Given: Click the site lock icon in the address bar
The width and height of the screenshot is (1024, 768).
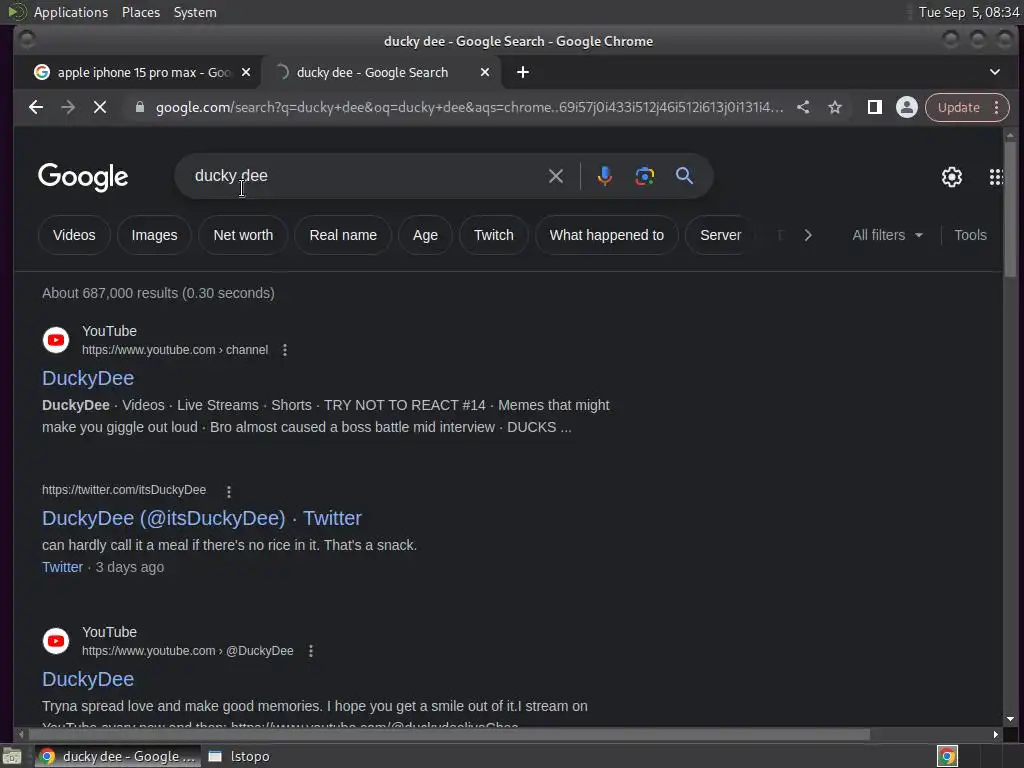Looking at the screenshot, I should click(x=139, y=107).
